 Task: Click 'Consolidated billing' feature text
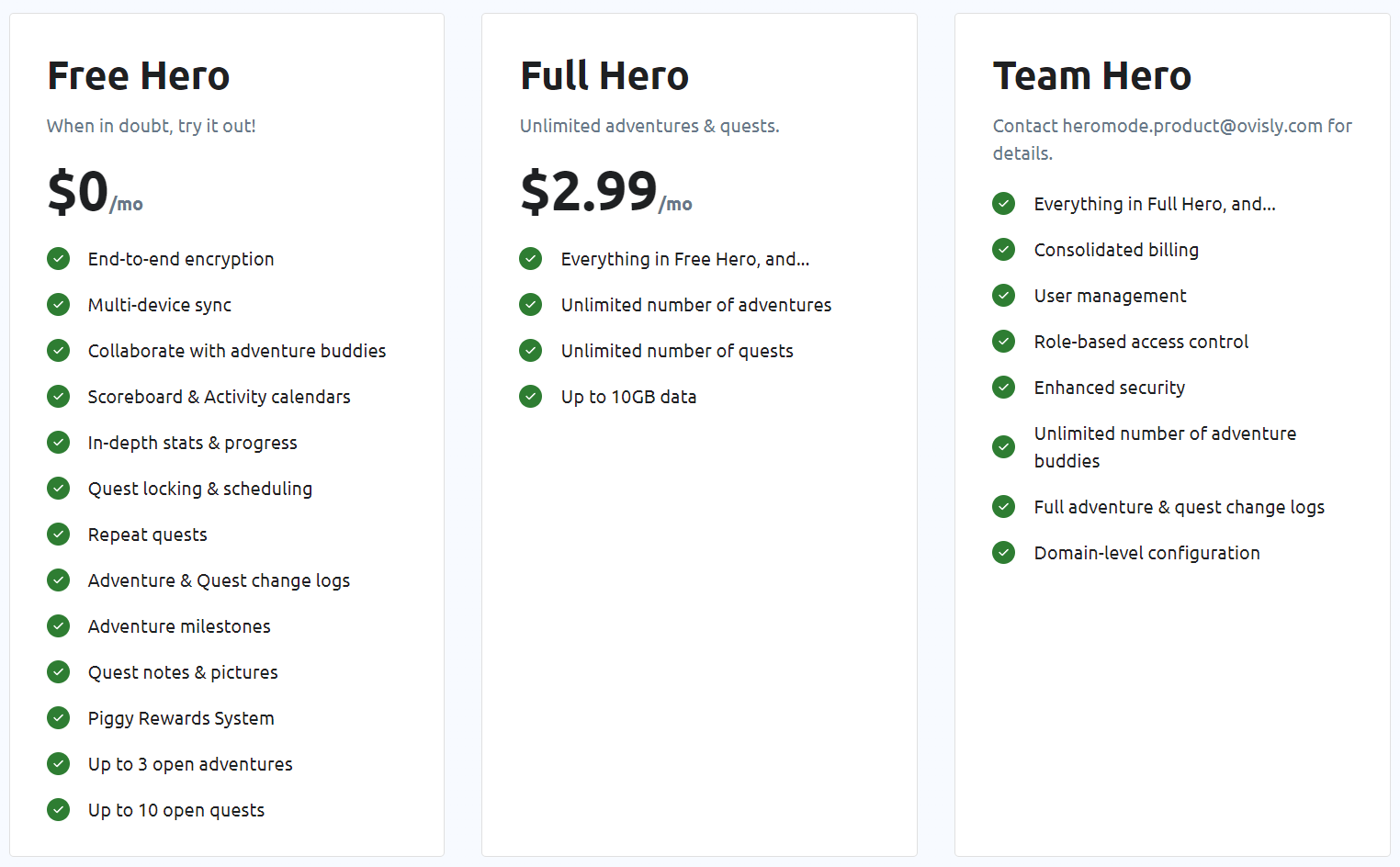[x=1116, y=250]
